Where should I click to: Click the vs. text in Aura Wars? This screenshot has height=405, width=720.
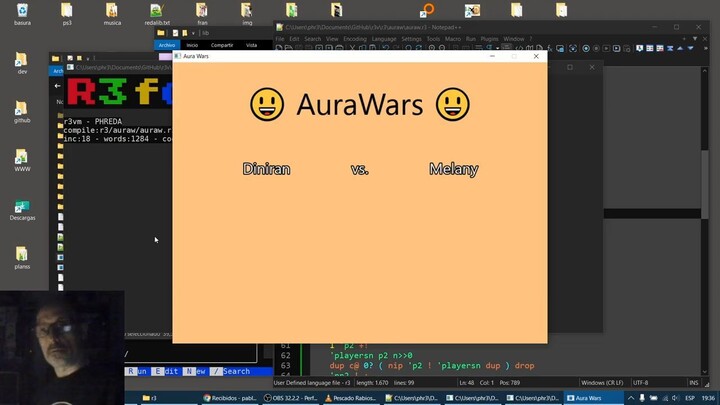[360, 169]
